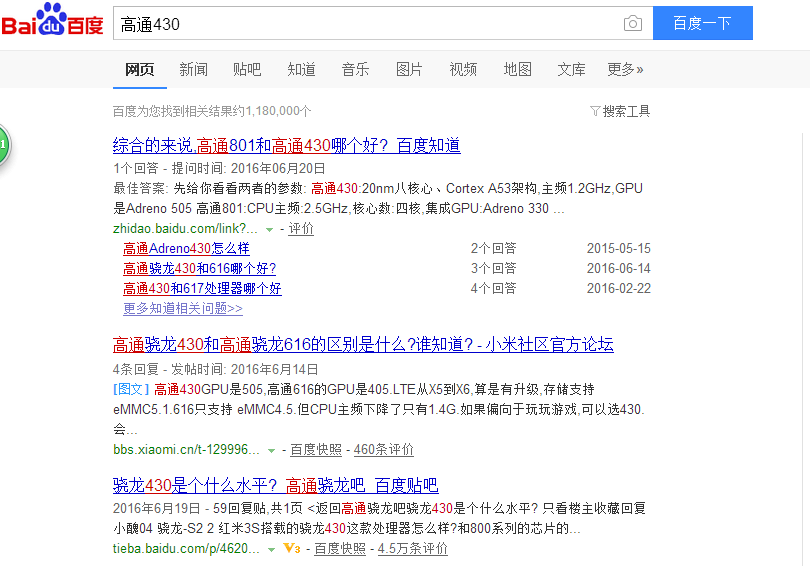The image size is (810, 566).
Task: Click bbs.xiaomi.cn/t-129996... URL text
Action: pos(186,450)
